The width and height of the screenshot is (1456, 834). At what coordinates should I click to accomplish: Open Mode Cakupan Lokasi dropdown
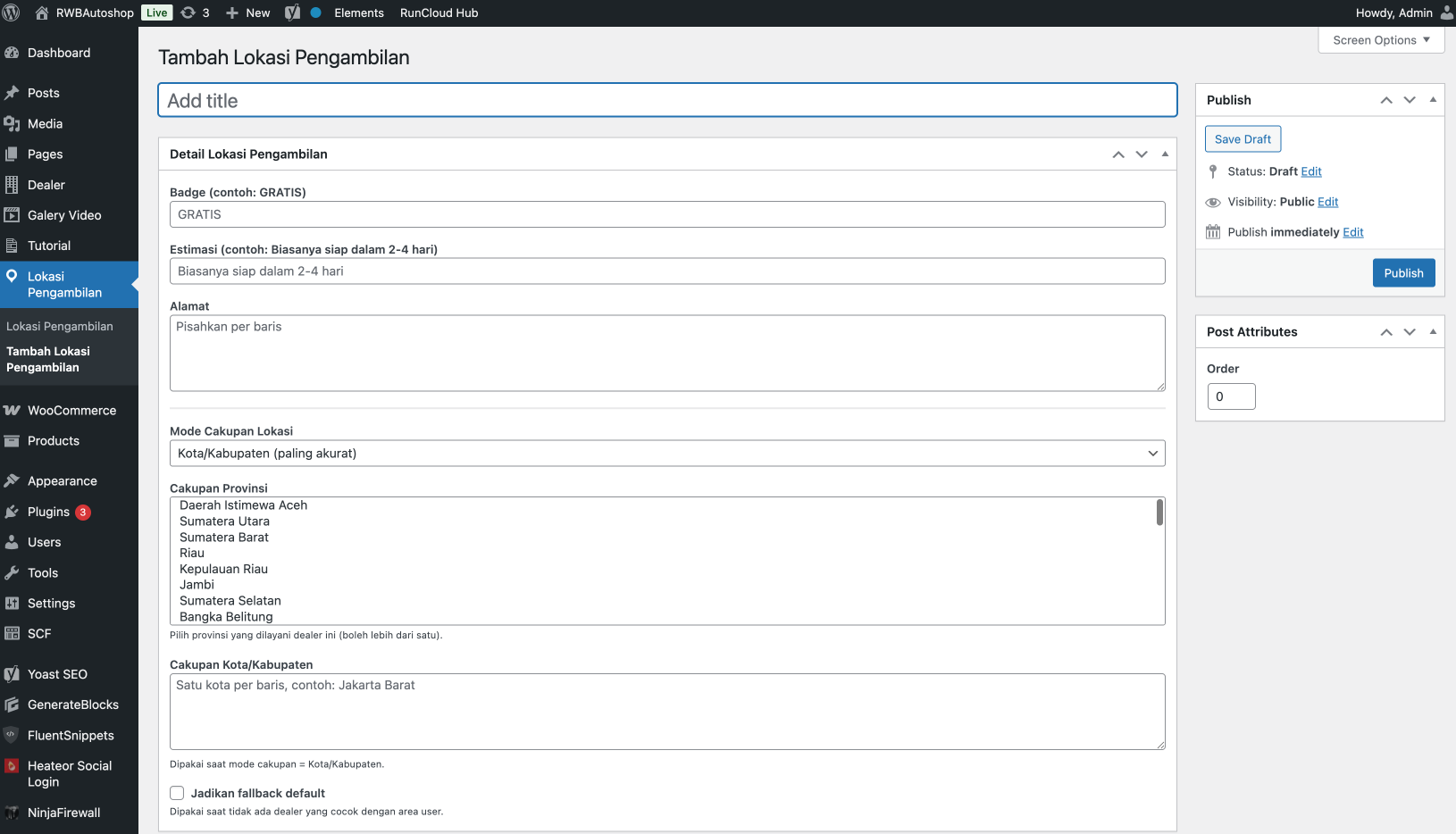coord(666,454)
